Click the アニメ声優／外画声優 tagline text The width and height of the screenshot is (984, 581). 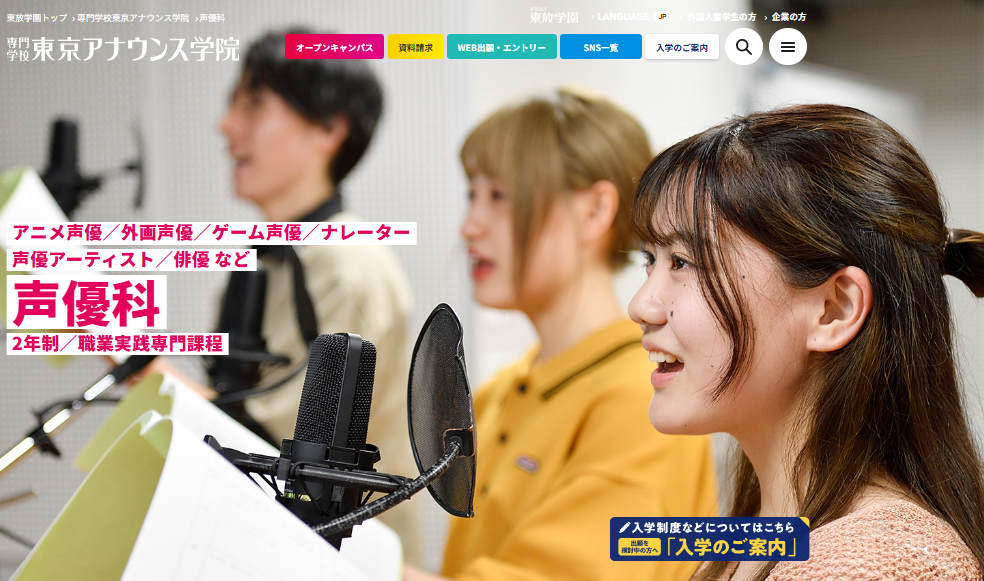pos(211,233)
